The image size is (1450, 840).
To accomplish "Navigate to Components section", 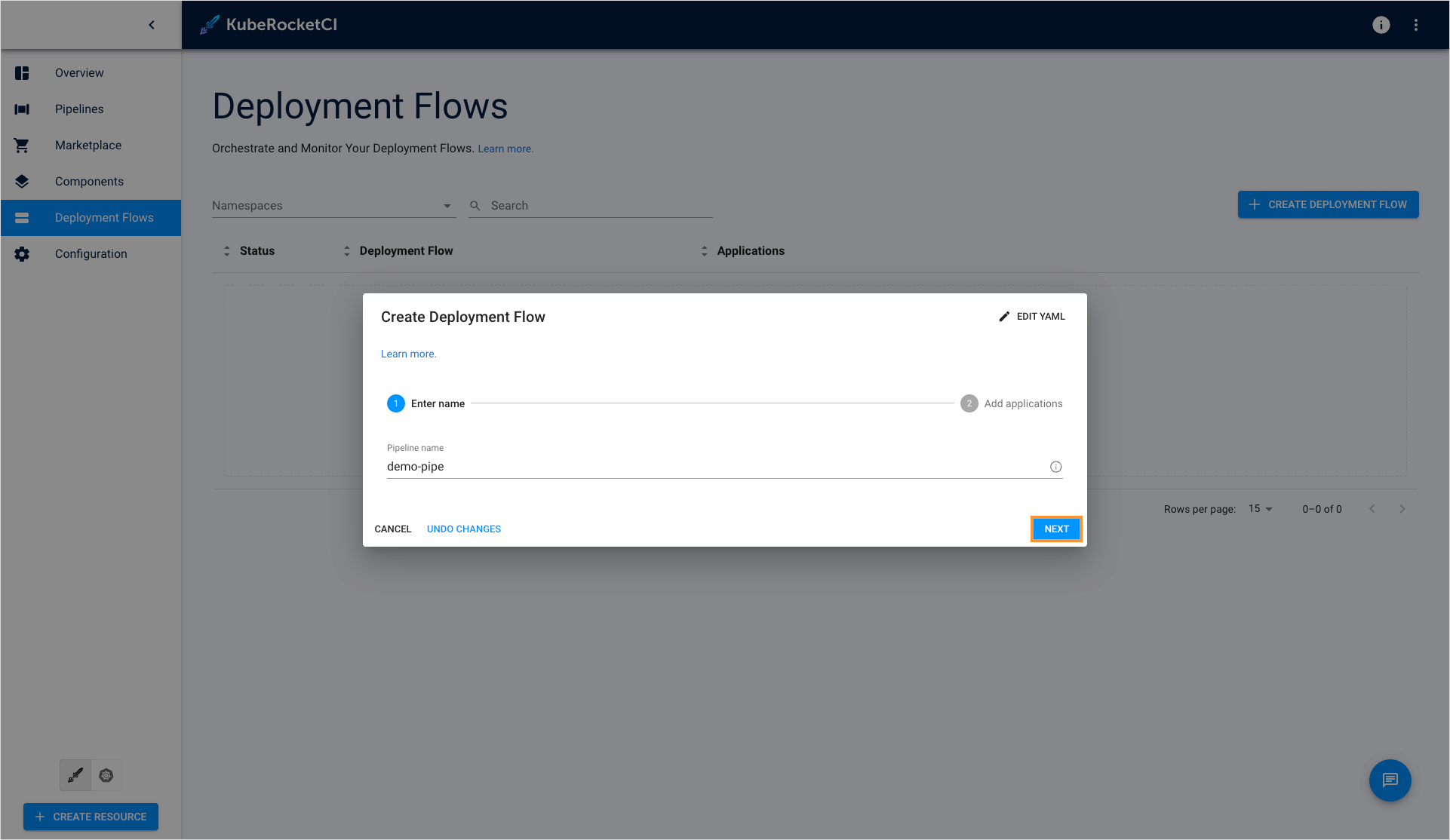I will tap(89, 181).
